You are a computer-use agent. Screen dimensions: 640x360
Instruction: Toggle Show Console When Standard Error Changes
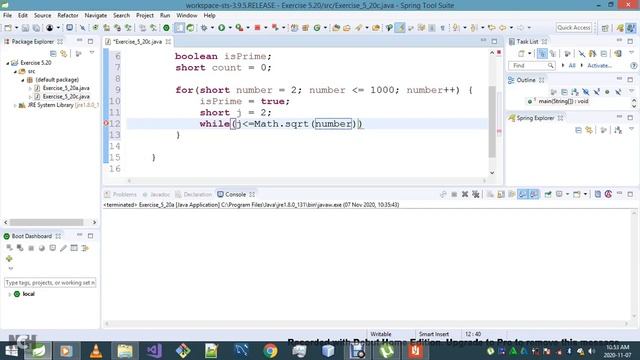(x=533, y=194)
